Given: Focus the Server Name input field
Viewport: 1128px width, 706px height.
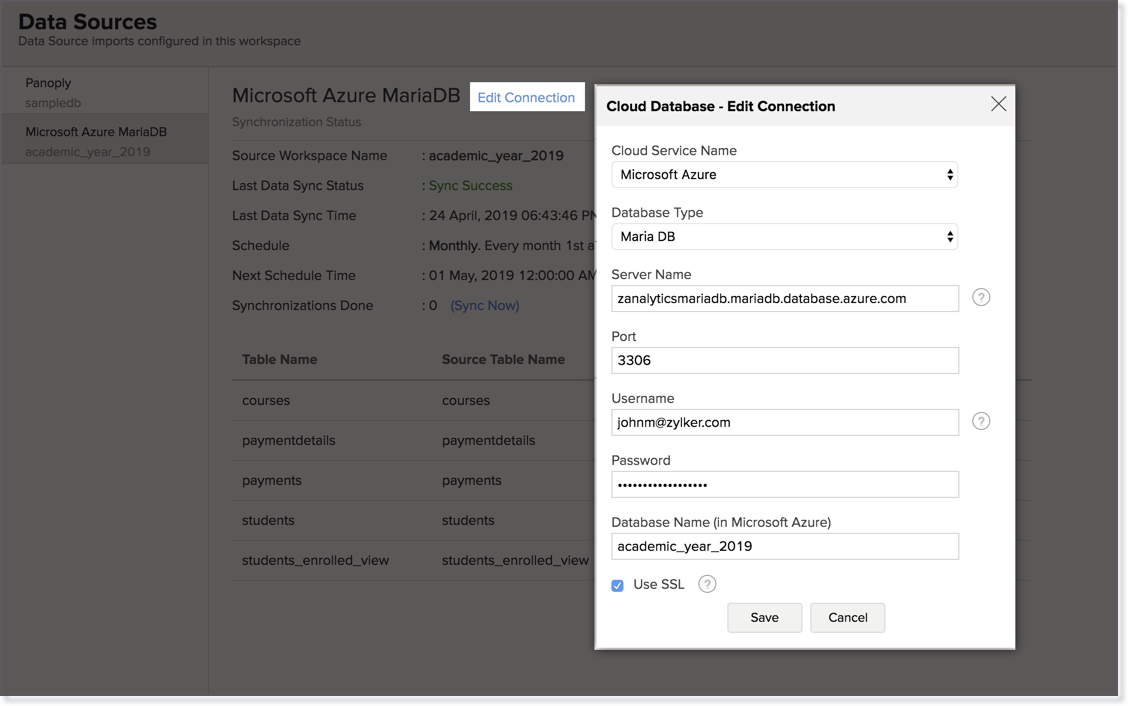Looking at the screenshot, I should coord(784,298).
